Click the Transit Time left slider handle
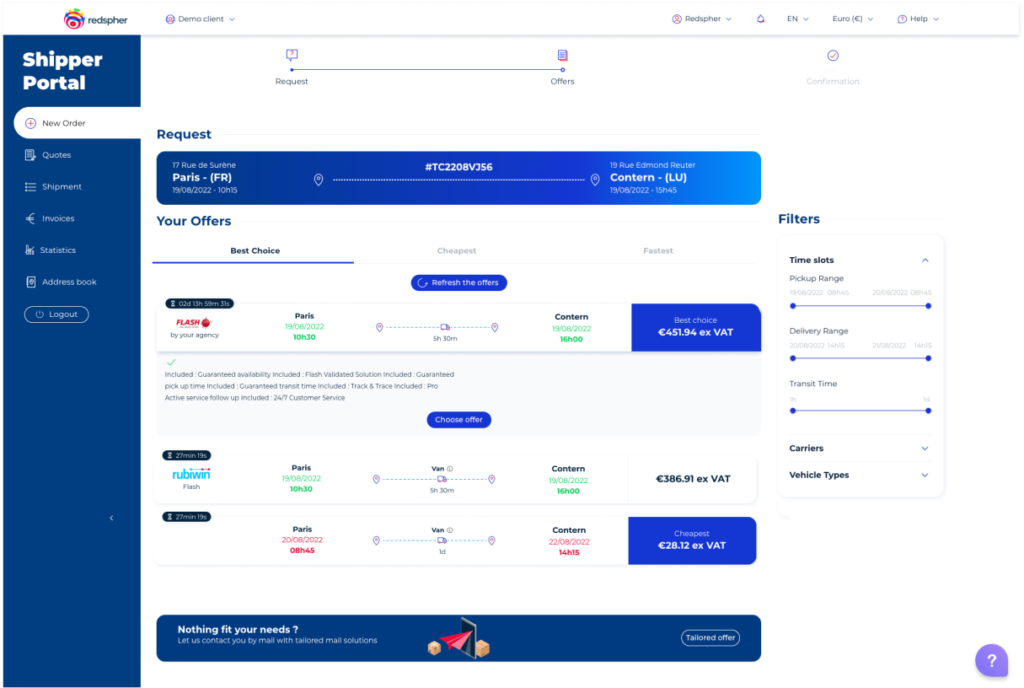The width and height of the screenshot is (1024, 688). [793, 411]
